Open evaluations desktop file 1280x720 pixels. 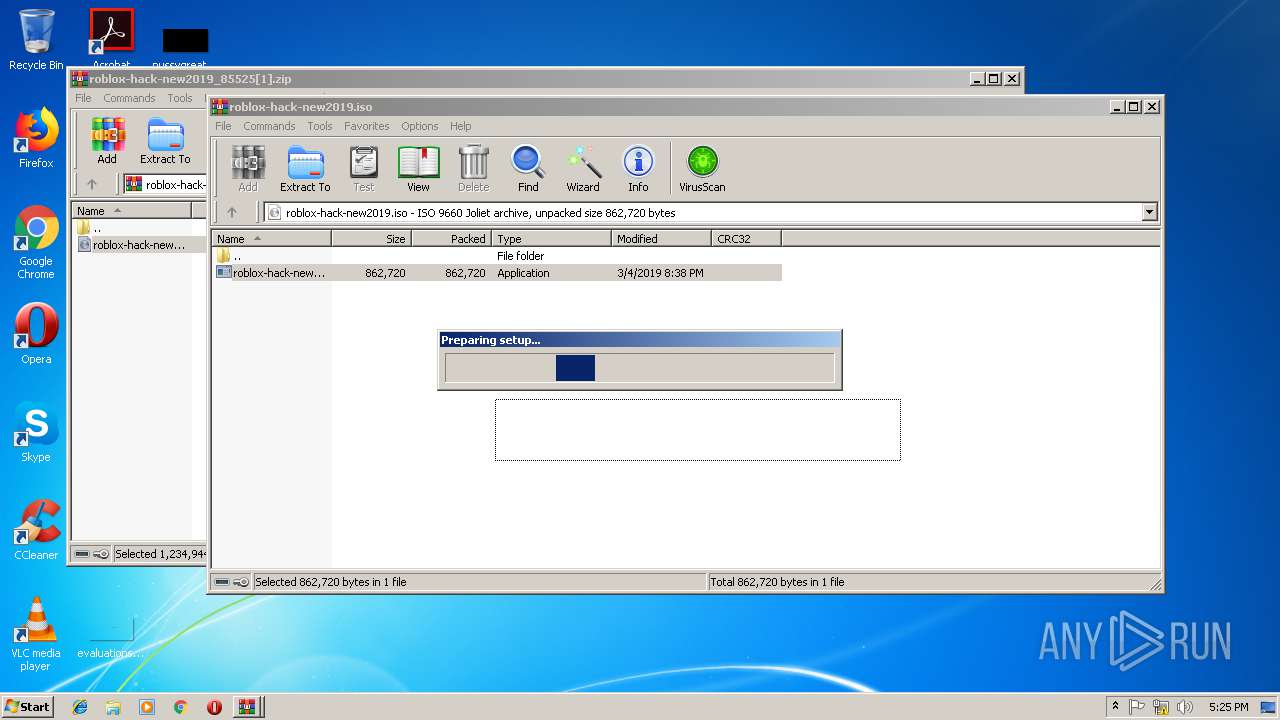coord(110,637)
